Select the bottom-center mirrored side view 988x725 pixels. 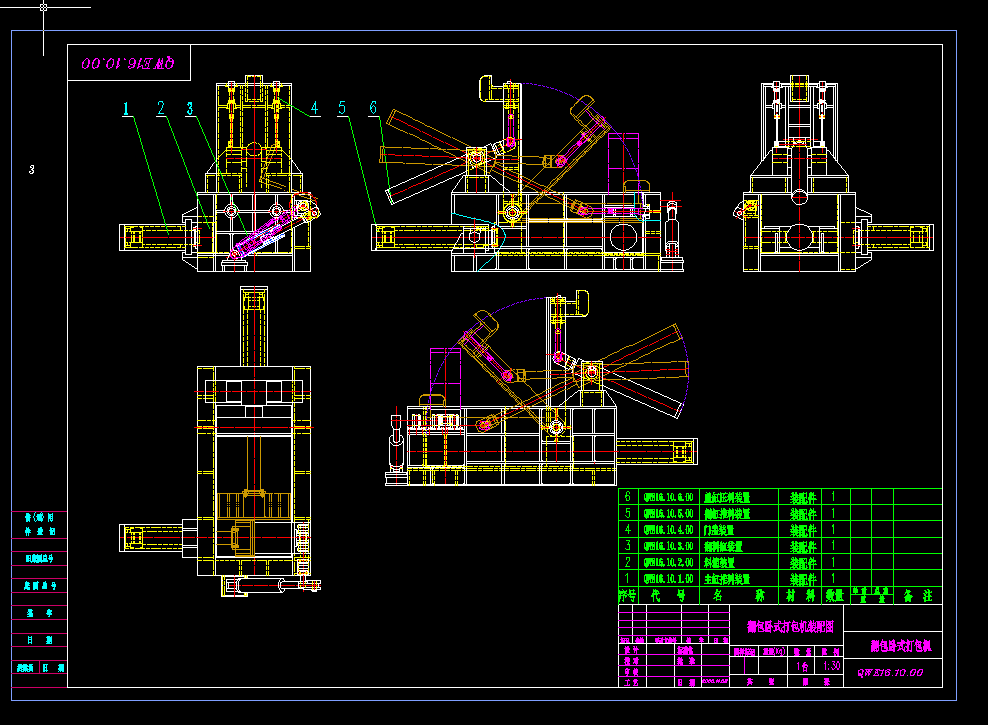(541, 388)
